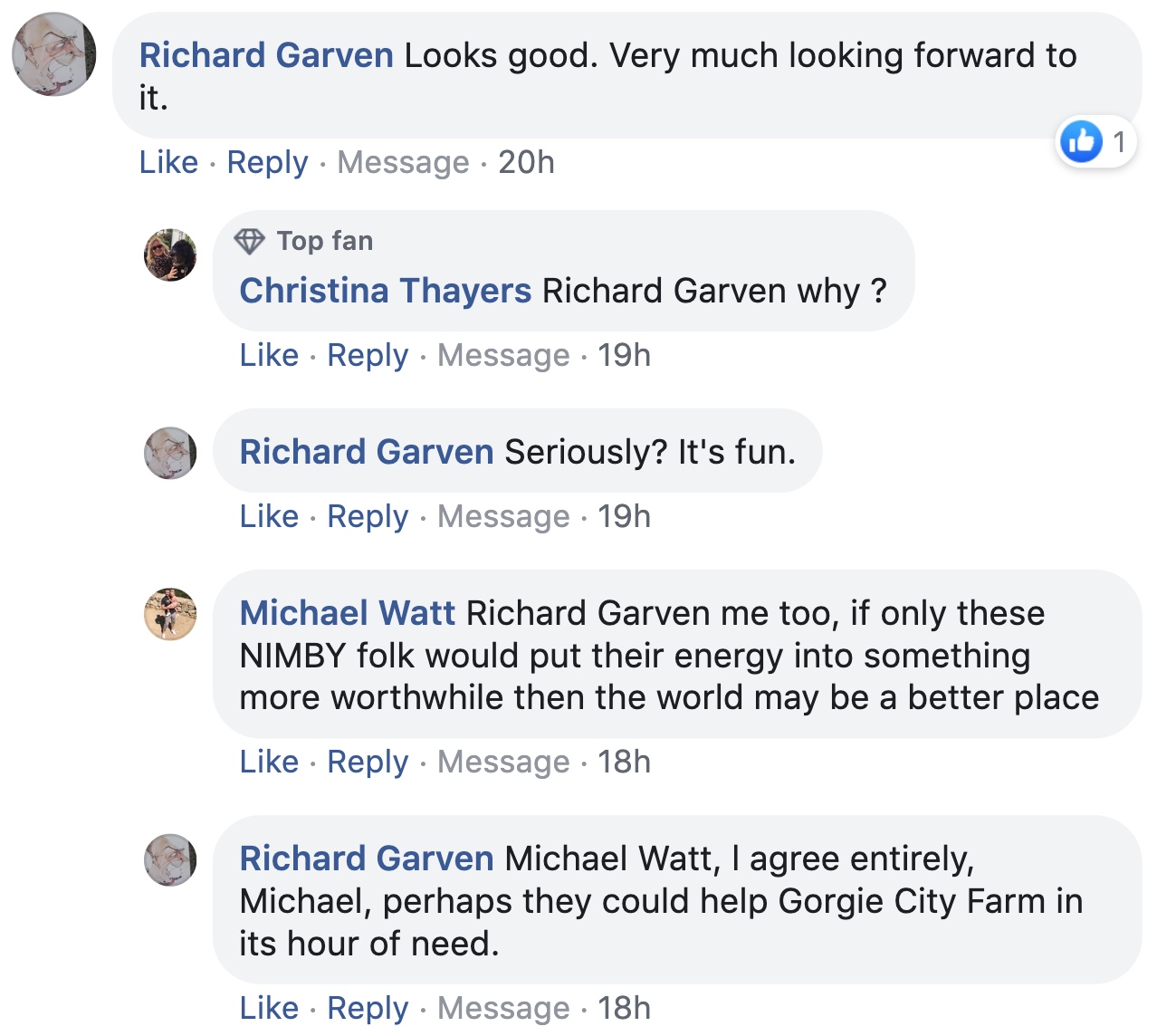This screenshot has height=1036, width=1157.
Task: Open Christina Thayers' profile name link
Action: pyautogui.click(x=385, y=291)
